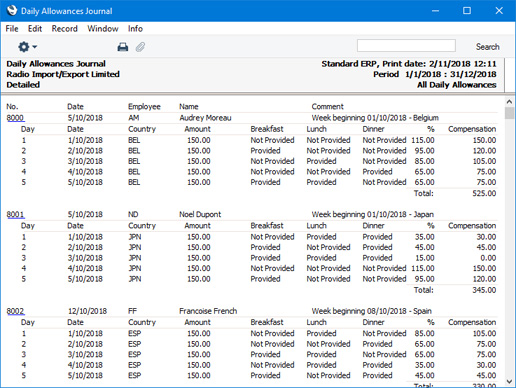Open the Info menu
This screenshot has width=516, height=388.
click(135, 29)
